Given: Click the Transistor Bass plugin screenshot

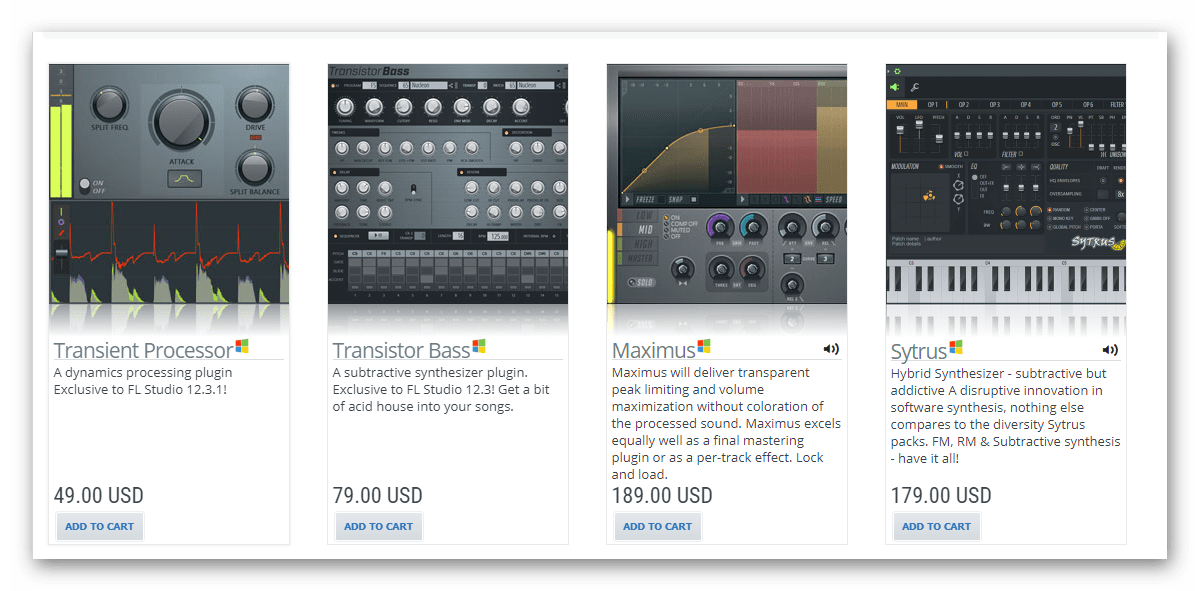Looking at the screenshot, I should pos(448,183).
